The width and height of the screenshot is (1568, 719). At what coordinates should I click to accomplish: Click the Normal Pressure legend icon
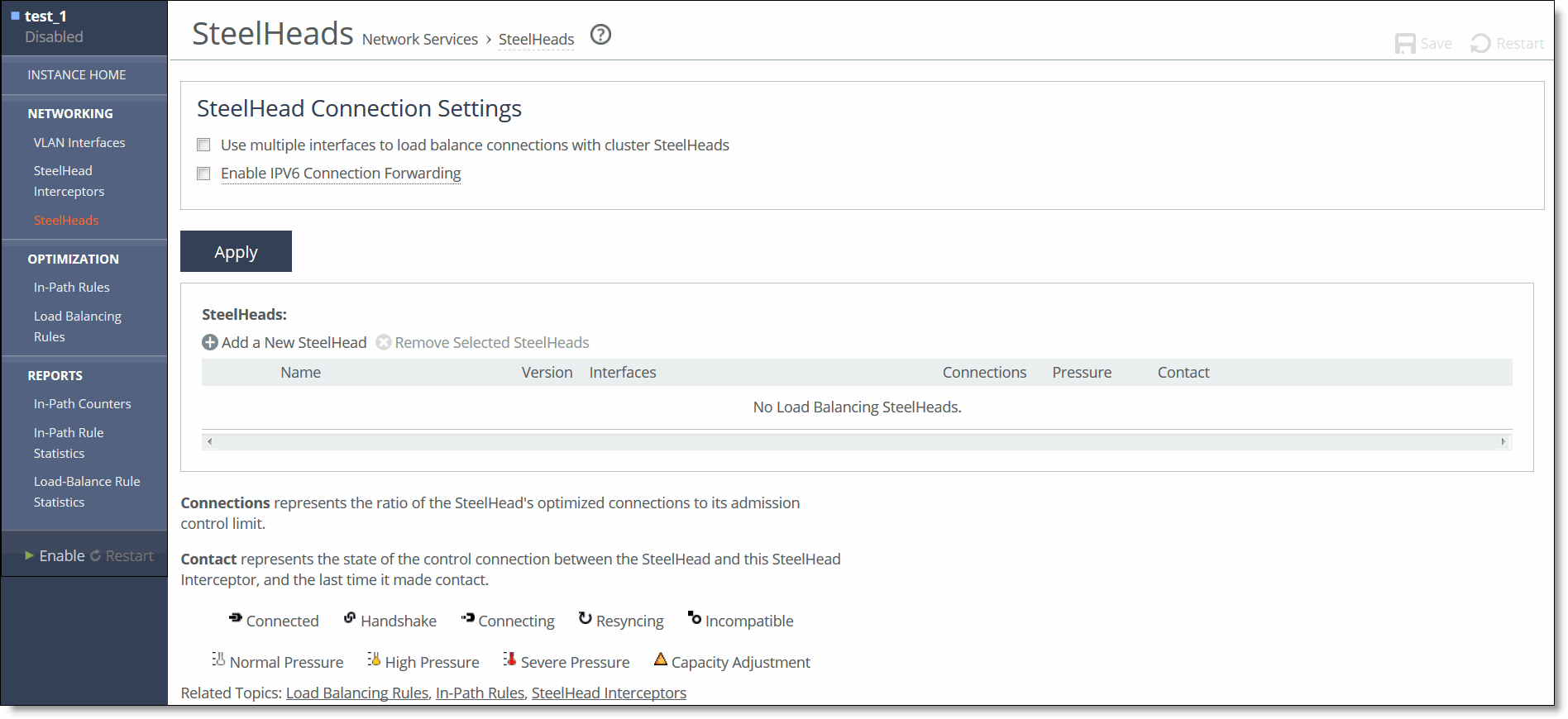tap(218, 659)
